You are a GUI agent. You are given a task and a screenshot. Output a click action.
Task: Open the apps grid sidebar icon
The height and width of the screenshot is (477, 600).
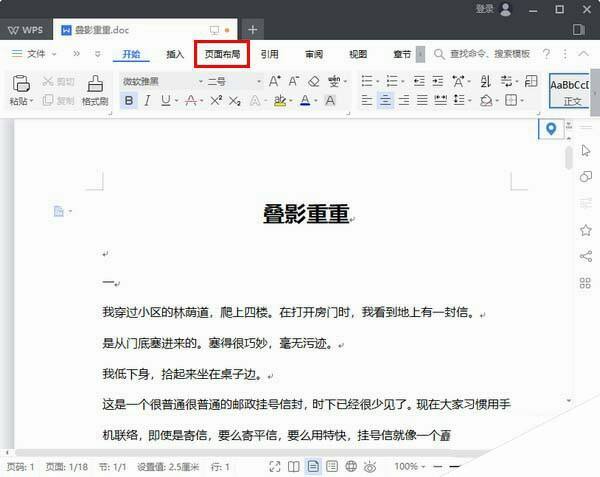pyautogui.click(x=585, y=283)
